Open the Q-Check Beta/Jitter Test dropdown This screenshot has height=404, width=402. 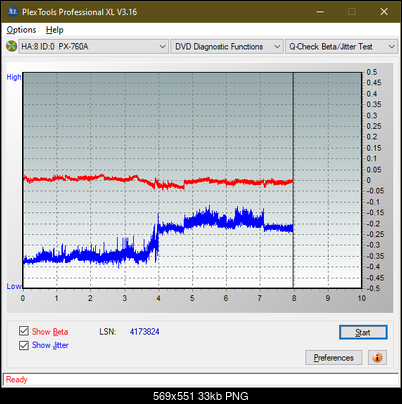tap(341, 47)
